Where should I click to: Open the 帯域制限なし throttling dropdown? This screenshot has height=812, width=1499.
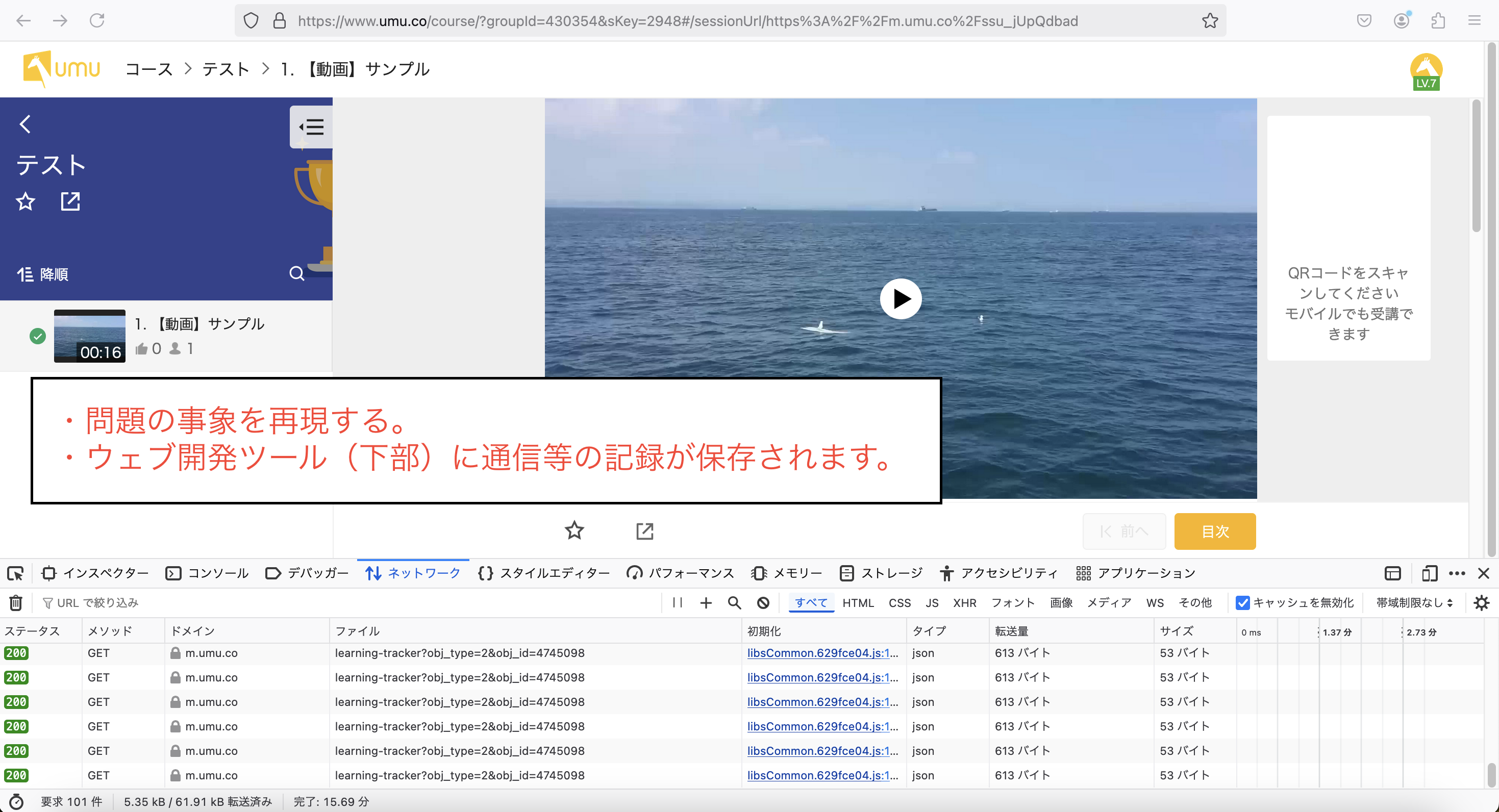[x=1414, y=602]
